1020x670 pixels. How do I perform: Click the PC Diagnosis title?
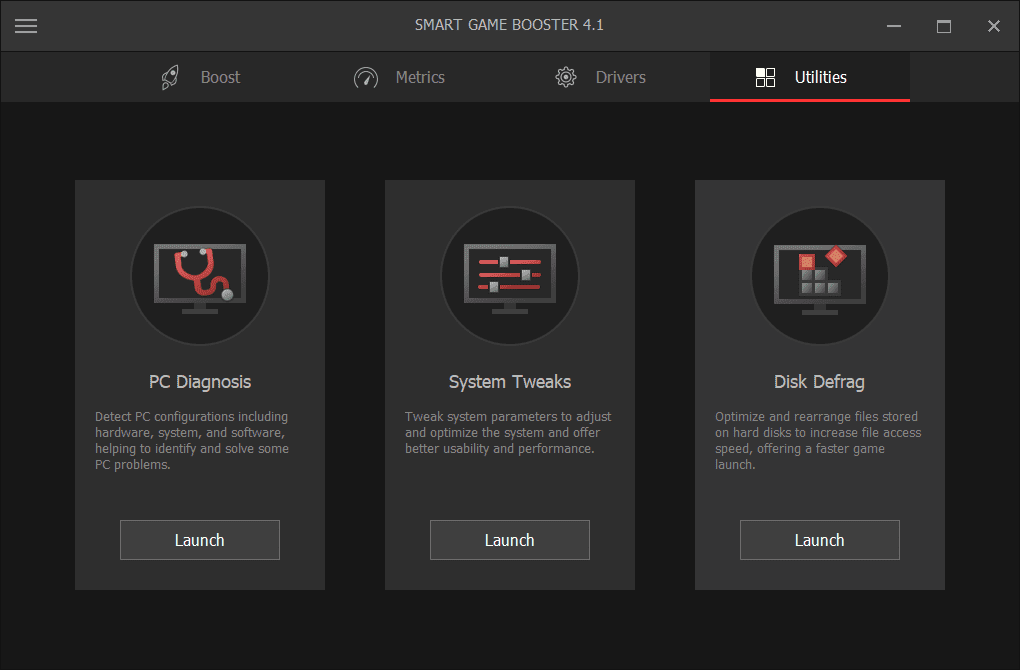(x=200, y=382)
